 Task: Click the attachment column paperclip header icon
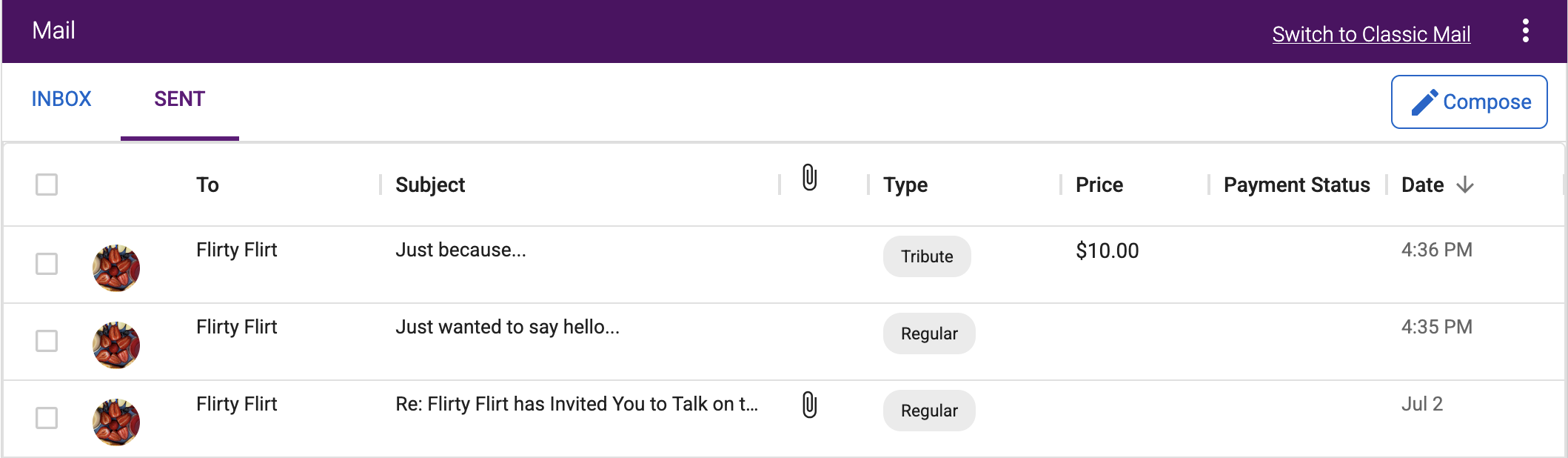810,178
